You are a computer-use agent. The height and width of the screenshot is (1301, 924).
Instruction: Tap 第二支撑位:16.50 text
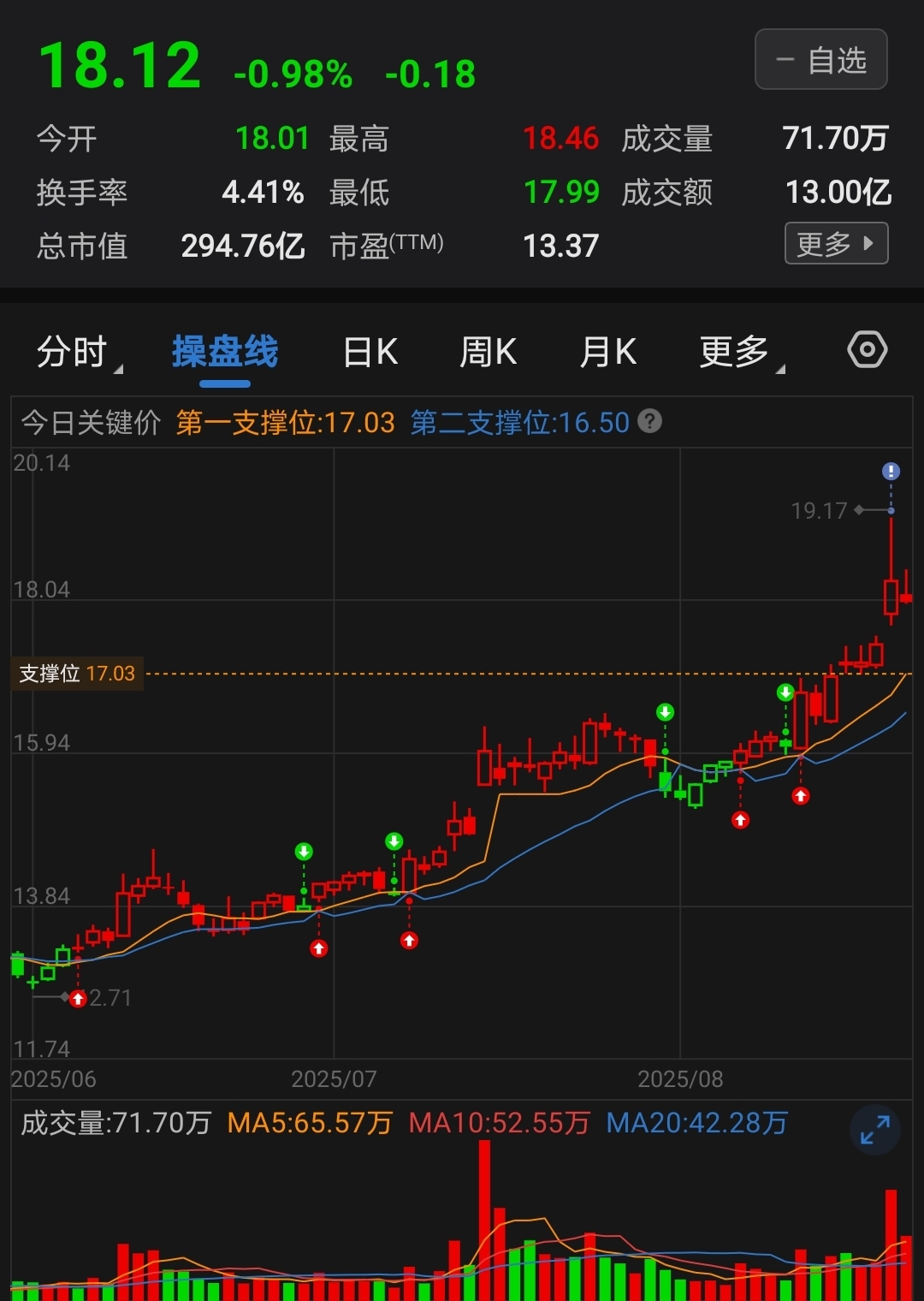pyautogui.click(x=520, y=423)
